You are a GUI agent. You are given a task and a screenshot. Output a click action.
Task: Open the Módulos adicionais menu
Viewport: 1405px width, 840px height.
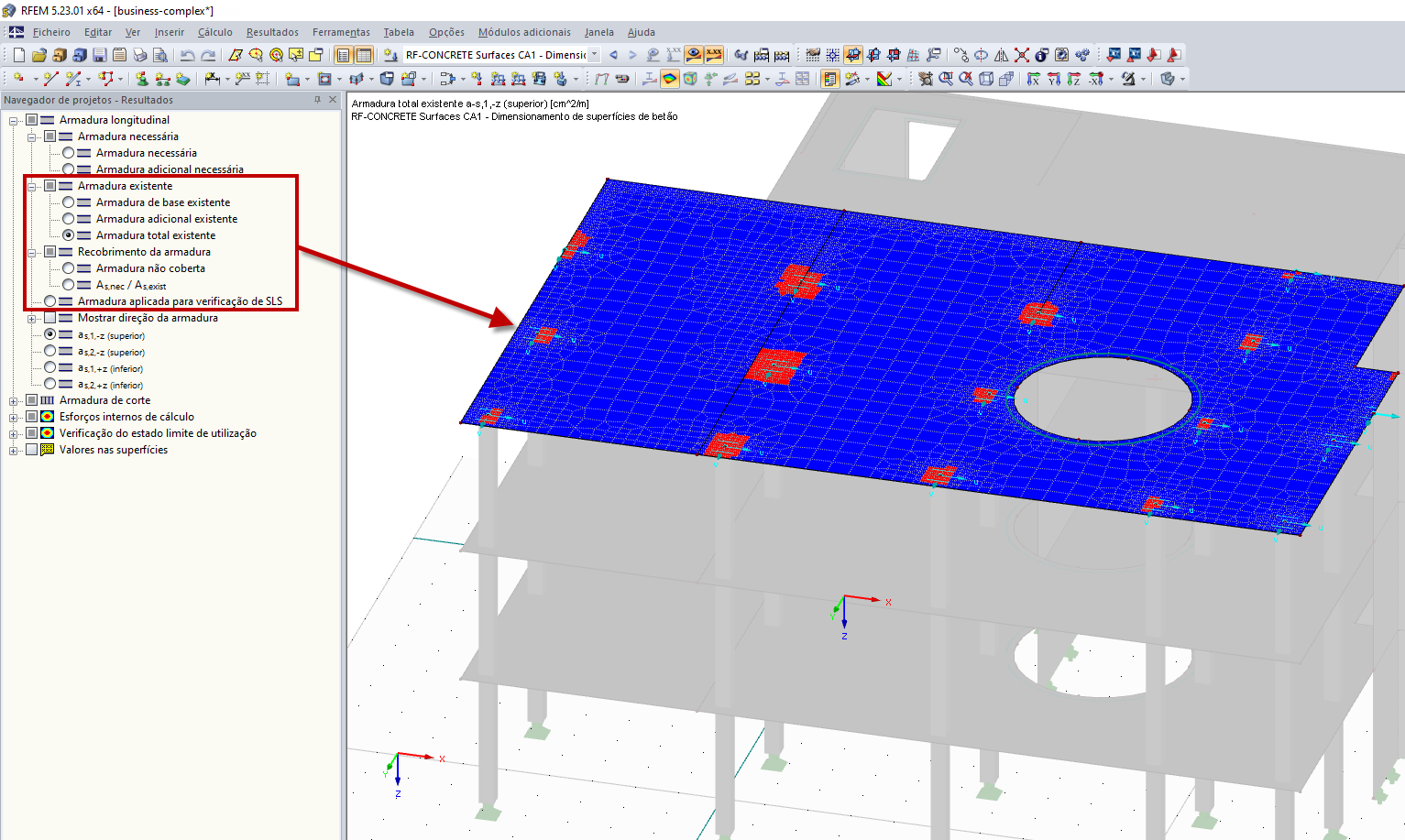tap(524, 32)
